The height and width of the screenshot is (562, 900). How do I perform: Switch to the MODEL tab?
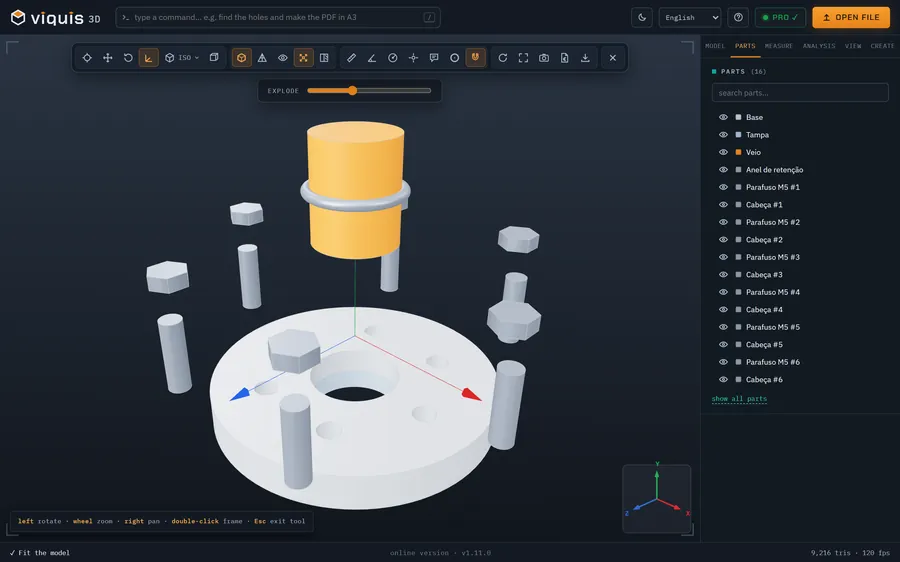(x=715, y=46)
